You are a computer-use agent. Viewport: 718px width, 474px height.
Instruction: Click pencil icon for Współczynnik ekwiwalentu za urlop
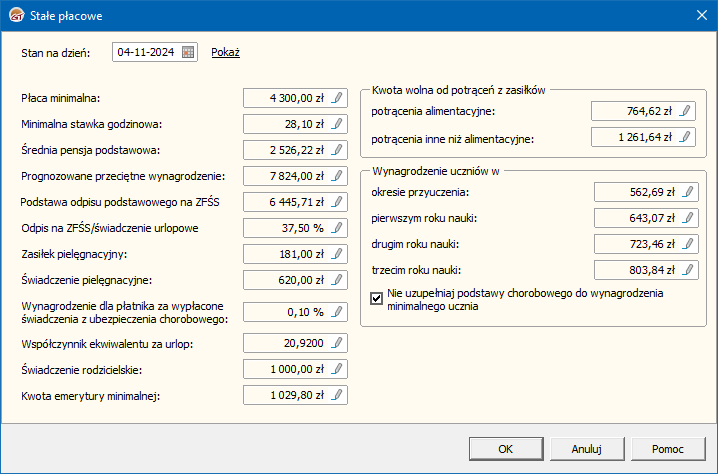coord(337,343)
